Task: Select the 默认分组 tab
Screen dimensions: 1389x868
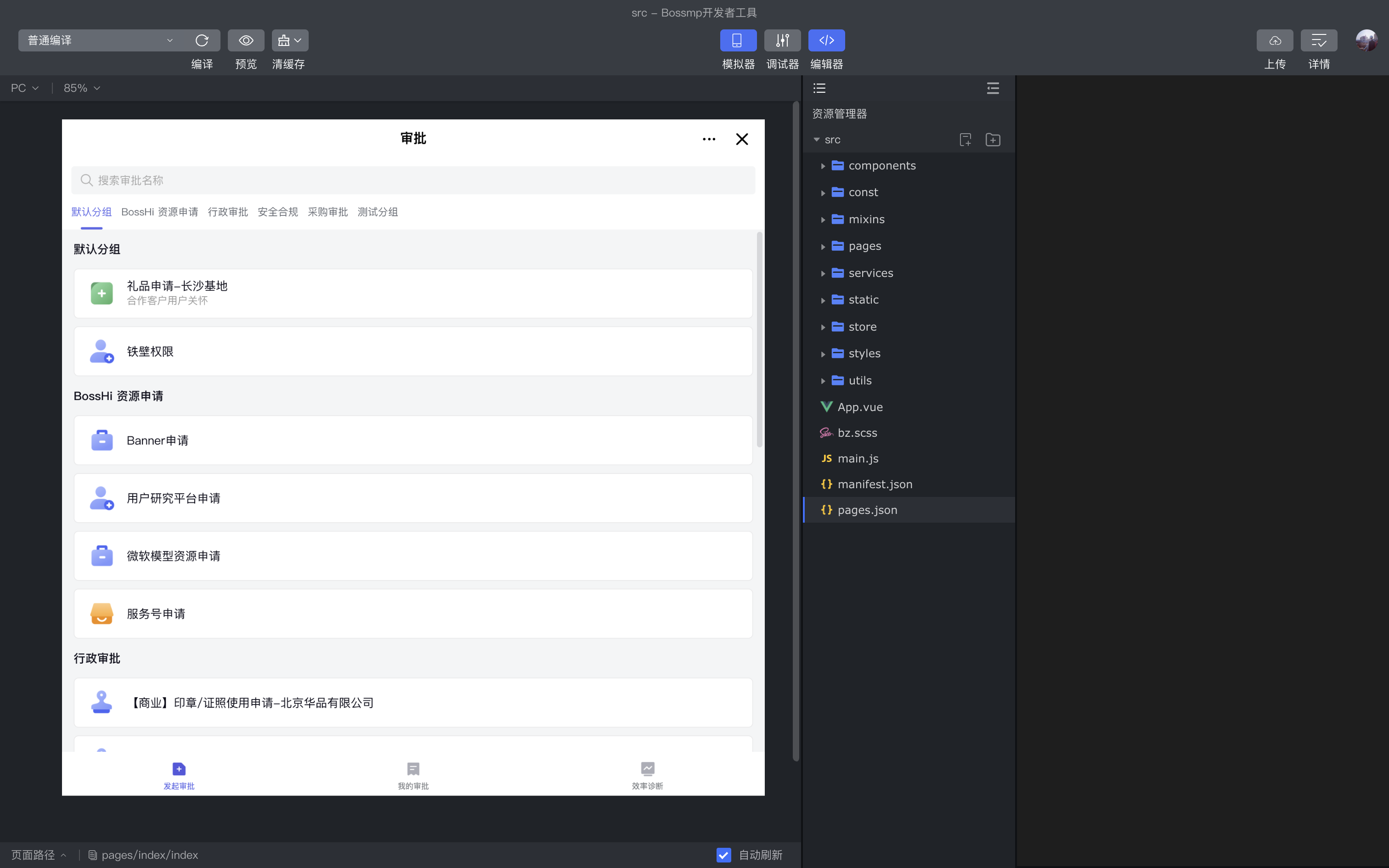Action: pos(91,212)
